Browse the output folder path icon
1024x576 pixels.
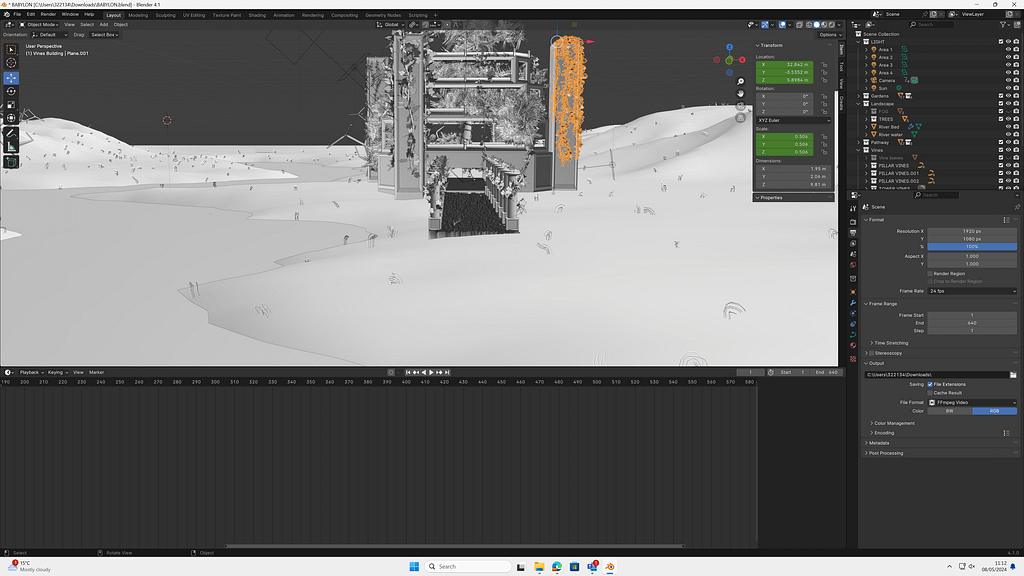(1012, 374)
